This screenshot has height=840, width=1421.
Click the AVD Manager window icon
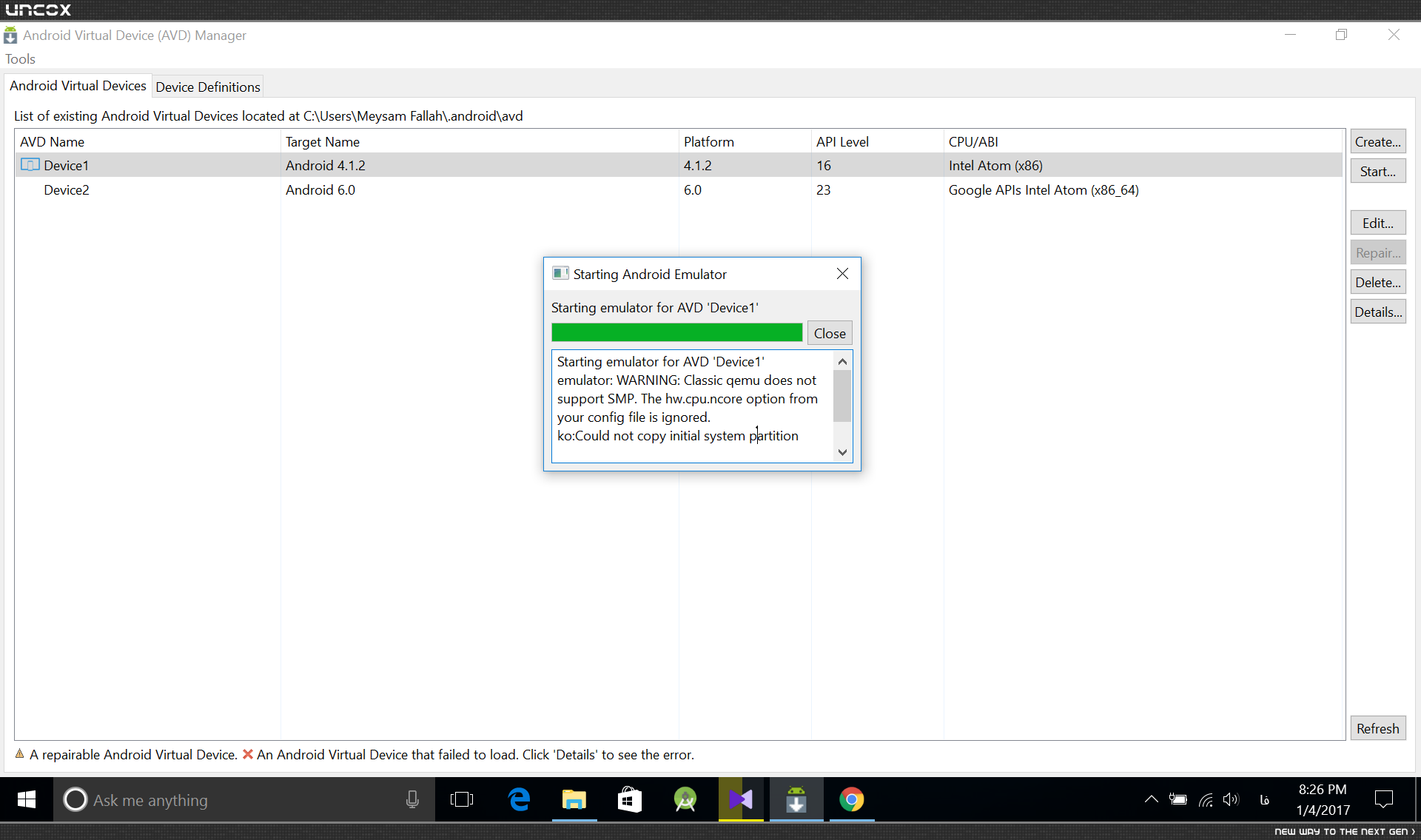coord(10,36)
